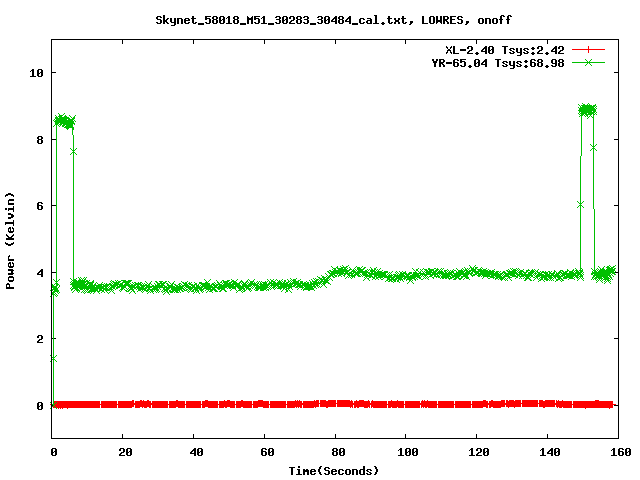Click the x-axis tick label 60
Image resolution: width=640 pixels, height=480 pixels.
point(267,452)
